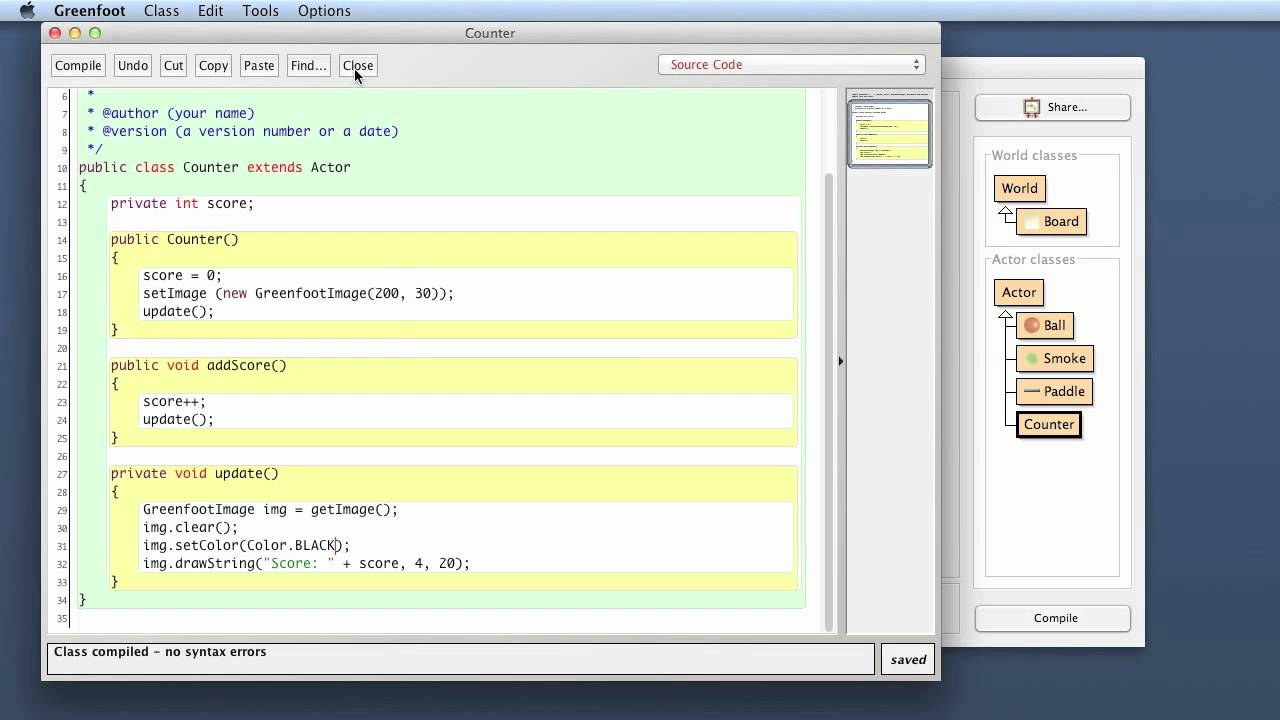Image resolution: width=1280 pixels, height=720 pixels.
Task: Click the Smoke class image icon
Action: 1032,358
